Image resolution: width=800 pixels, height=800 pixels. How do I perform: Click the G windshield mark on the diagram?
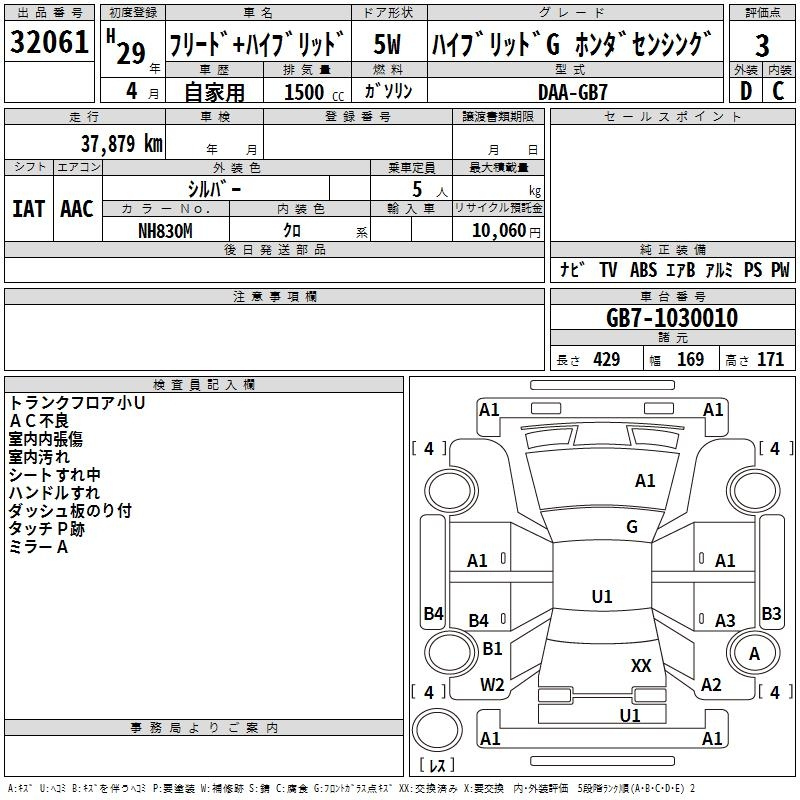(631, 527)
